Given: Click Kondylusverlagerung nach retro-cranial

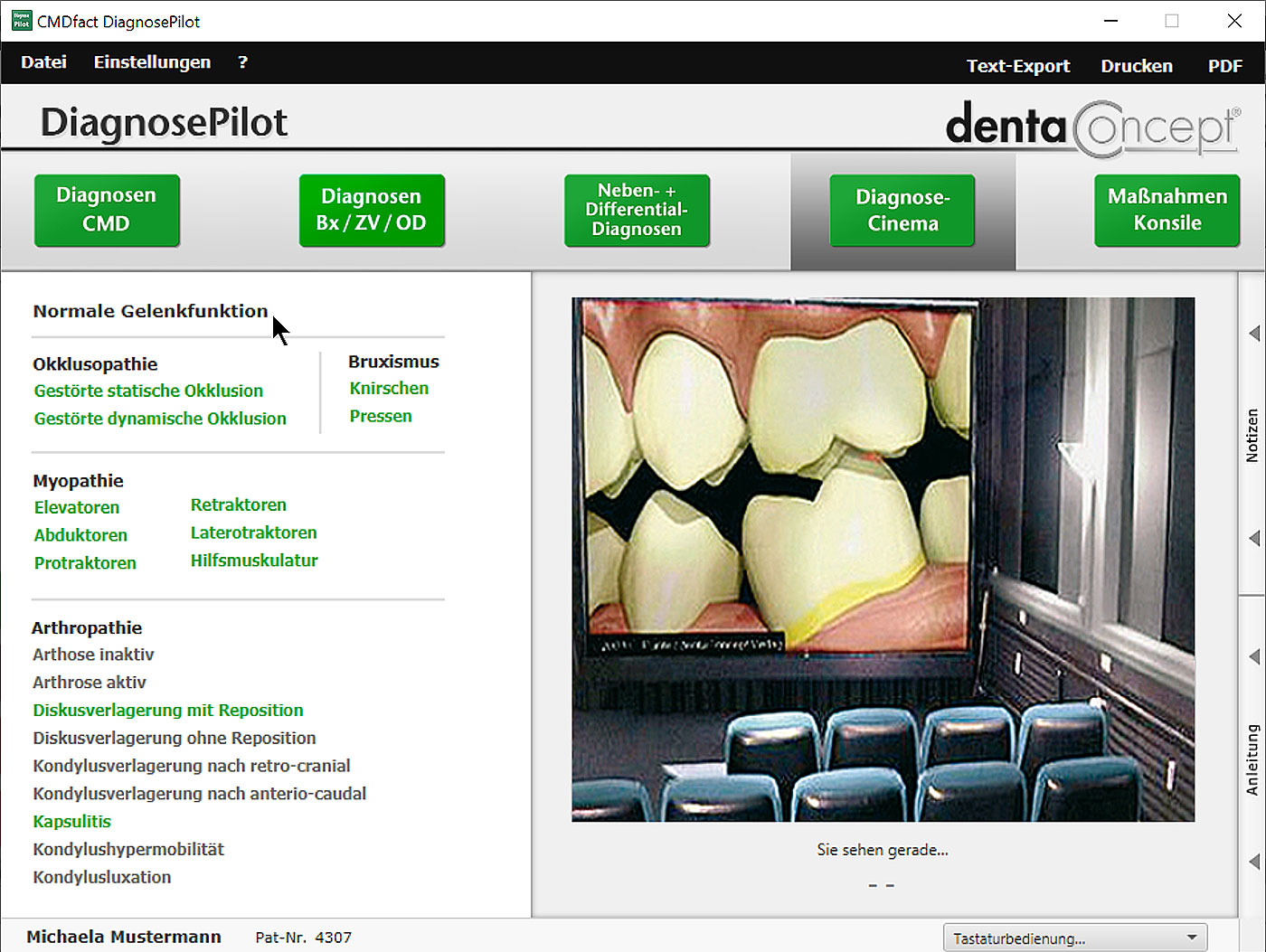Looking at the screenshot, I should coord(192,766).
